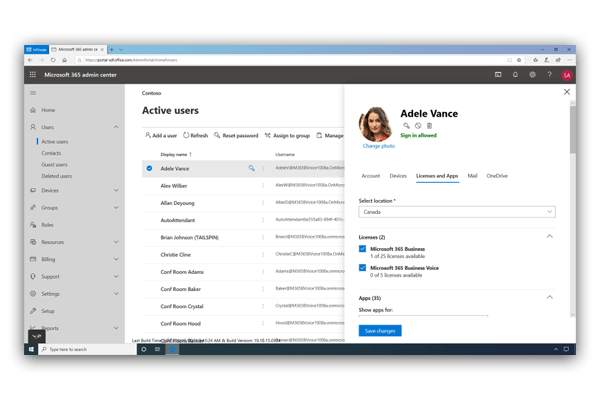Expand Resources navigation group

point(116,242)
